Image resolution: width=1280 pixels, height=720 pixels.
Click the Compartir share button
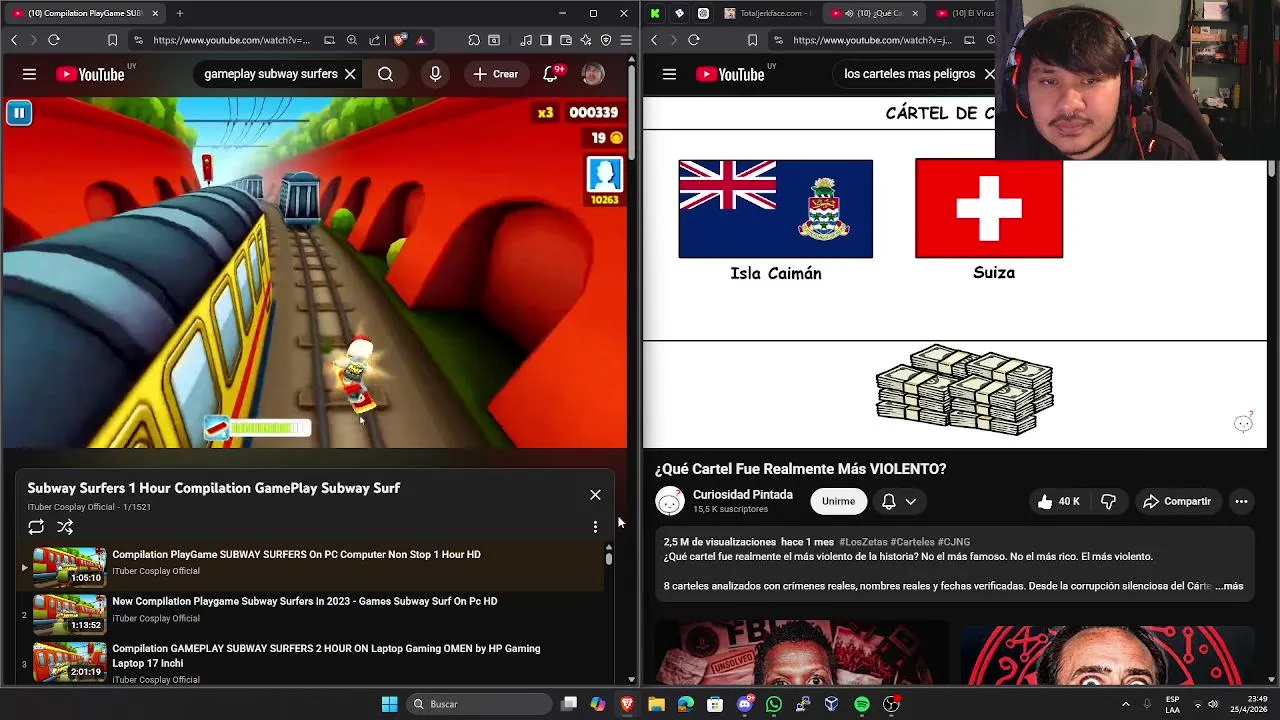tap(1177, 501)
